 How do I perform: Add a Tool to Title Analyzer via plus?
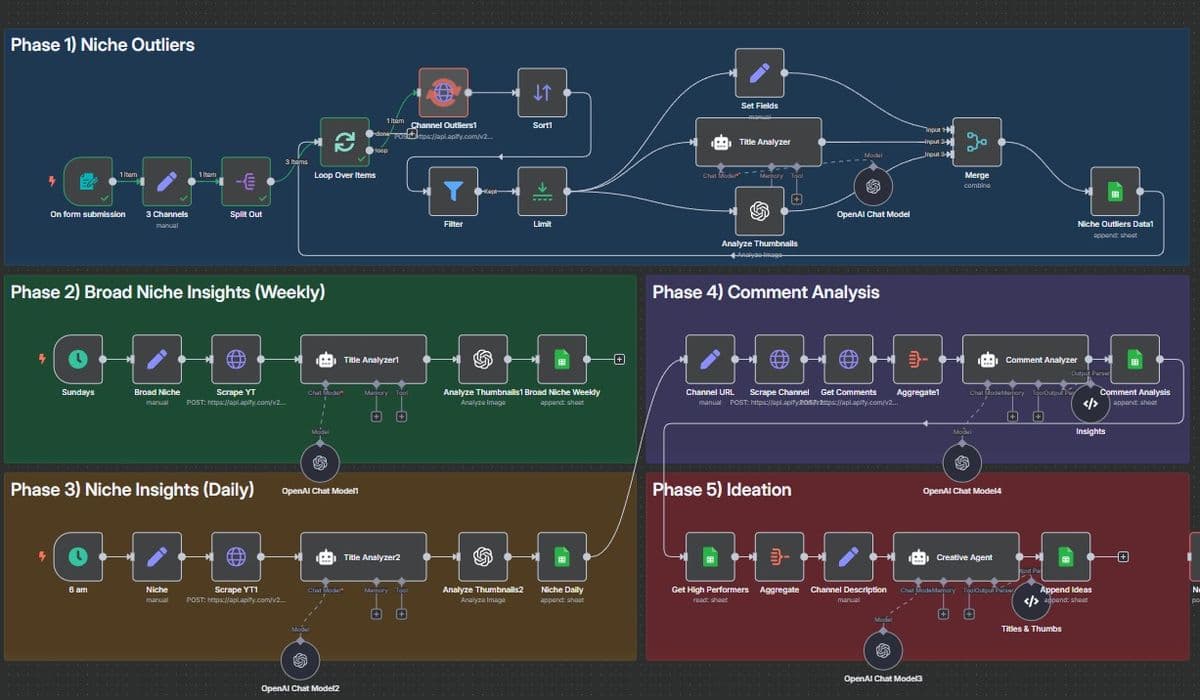coord(797,199)
